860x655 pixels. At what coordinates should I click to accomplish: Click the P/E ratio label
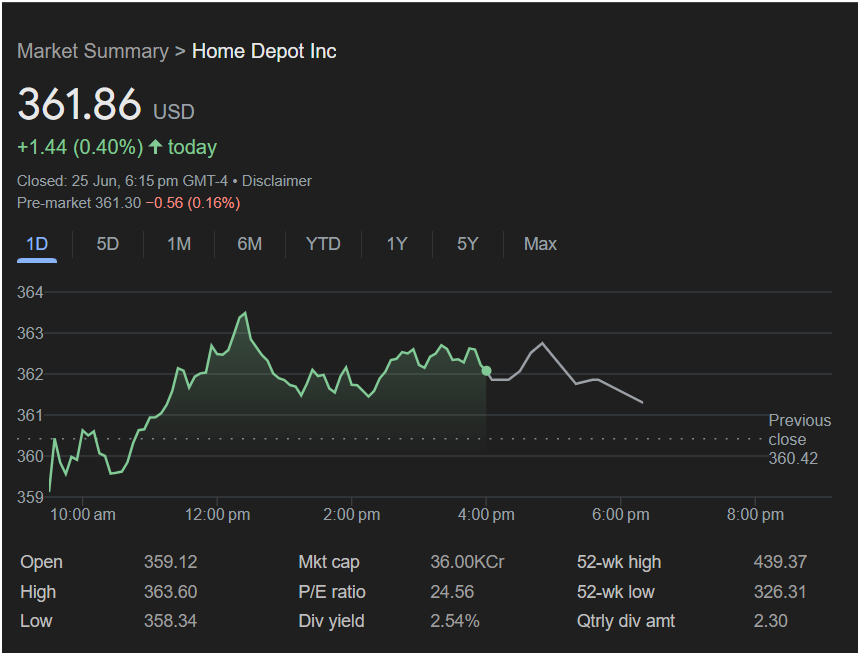[332, 592]
